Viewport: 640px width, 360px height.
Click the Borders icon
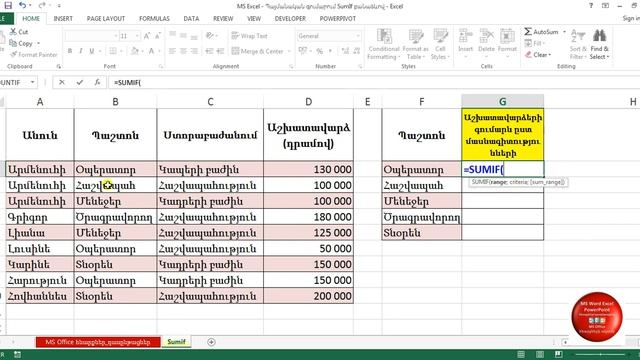coord(113,51)
